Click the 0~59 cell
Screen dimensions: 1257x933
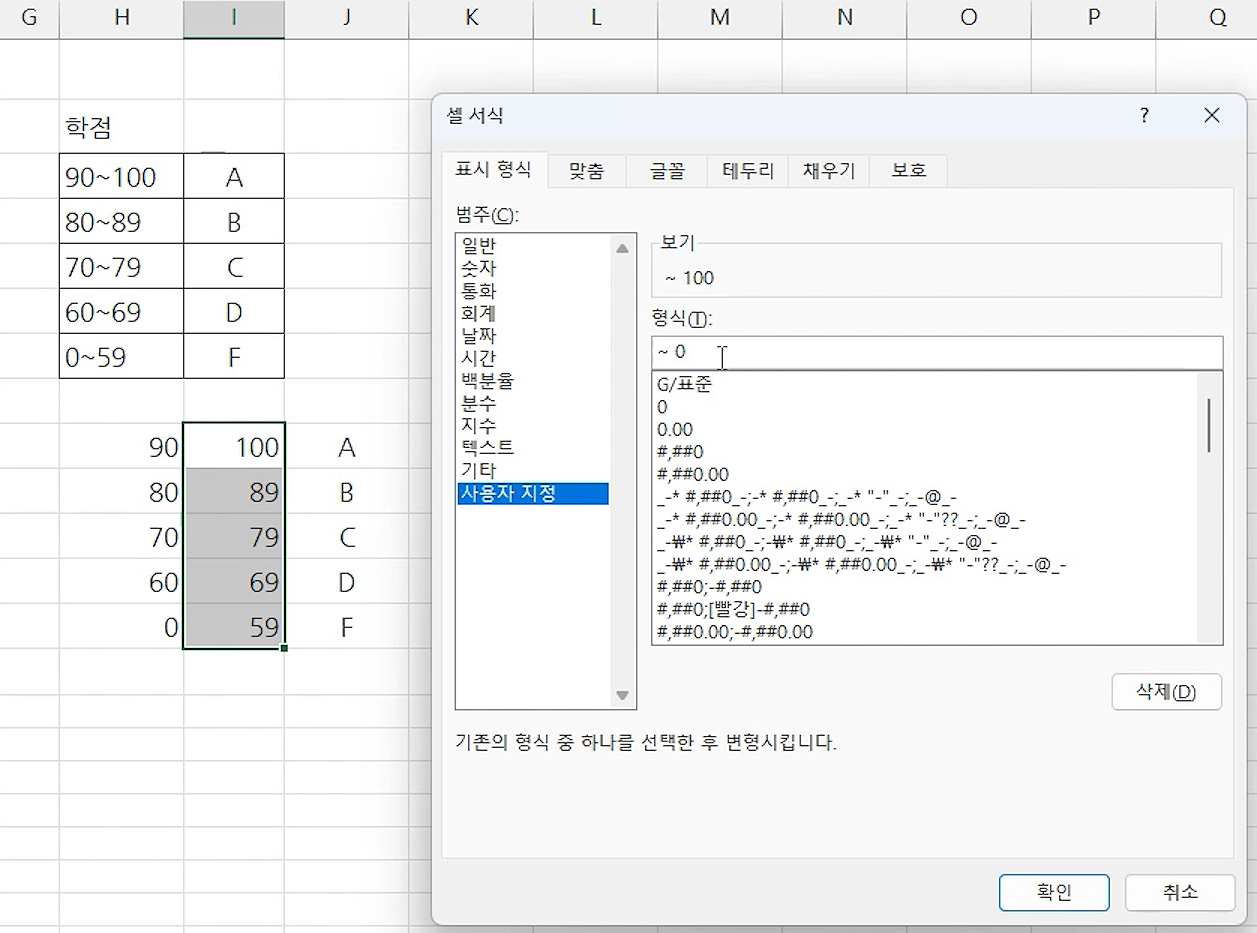click(122, 357)
